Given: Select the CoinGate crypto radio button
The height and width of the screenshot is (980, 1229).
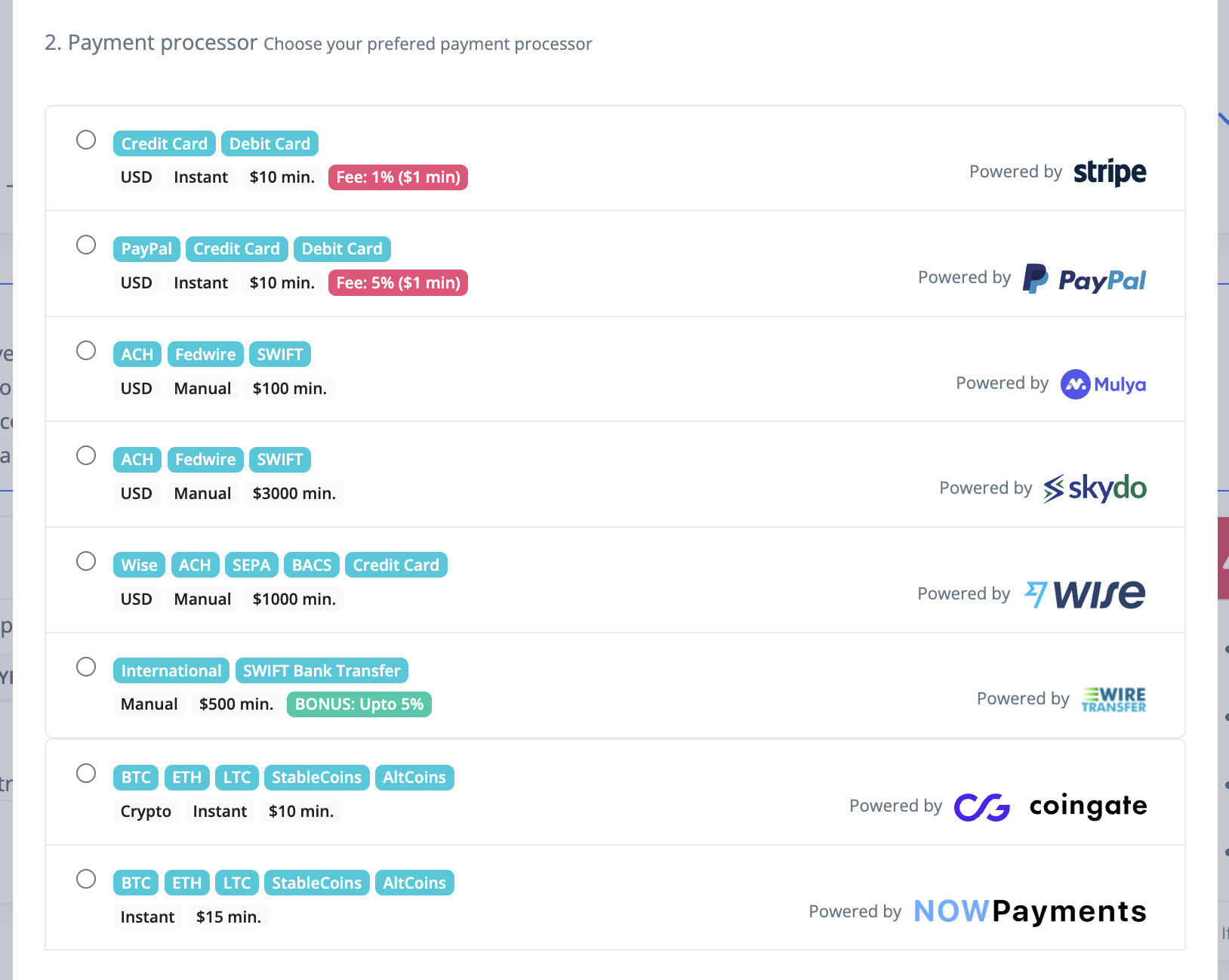Looking at the screenshot, I should pyautogui.click(x=86, y=773).
